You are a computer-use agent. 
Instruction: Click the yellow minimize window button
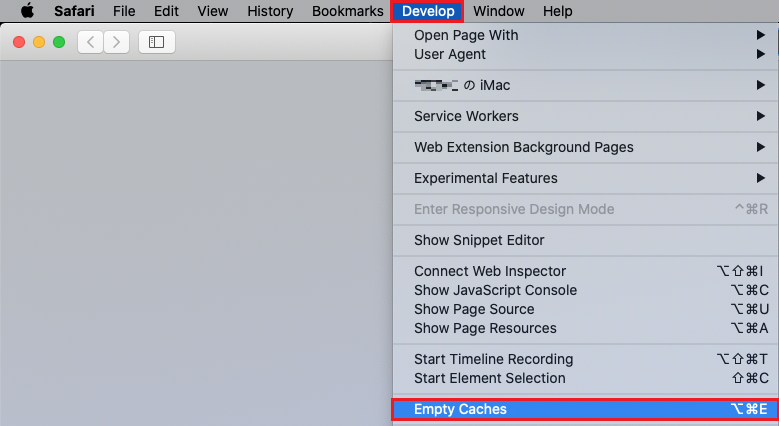[x=39, y=42]
